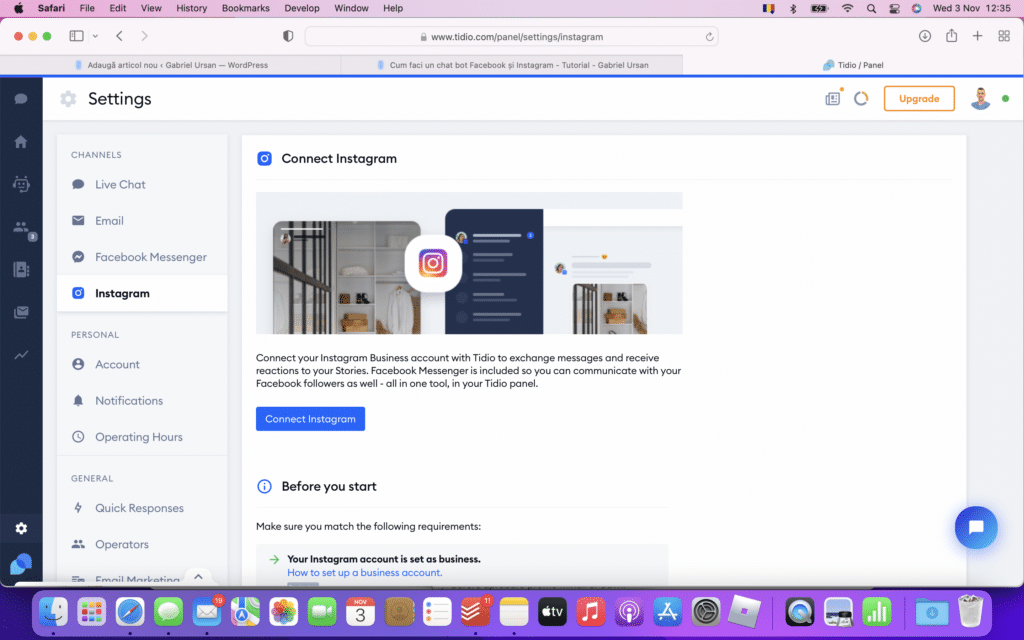Open the File menu
The height and width of the screenshot is (640, 1024).
(87, 8)
